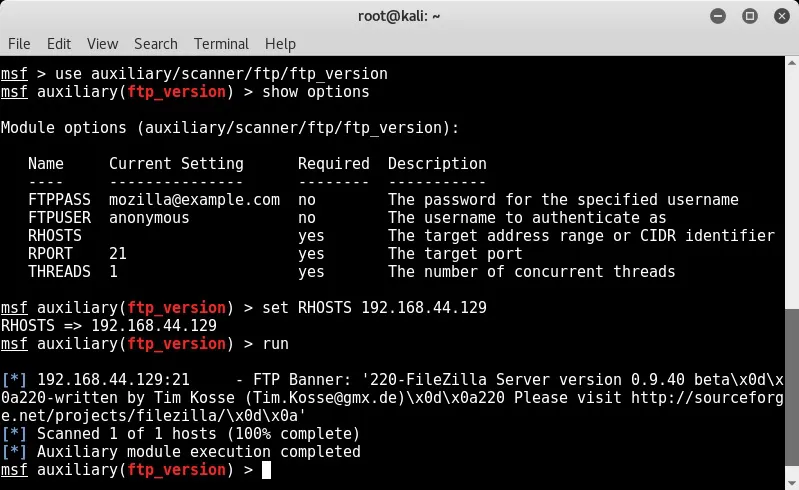Open the Search menu
Viewport: 799px width, 490px height.
tap(155, 44)
